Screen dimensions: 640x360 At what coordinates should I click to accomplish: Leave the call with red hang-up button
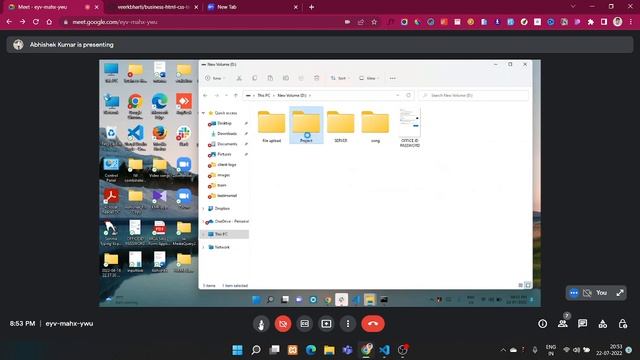coord(373,324)
